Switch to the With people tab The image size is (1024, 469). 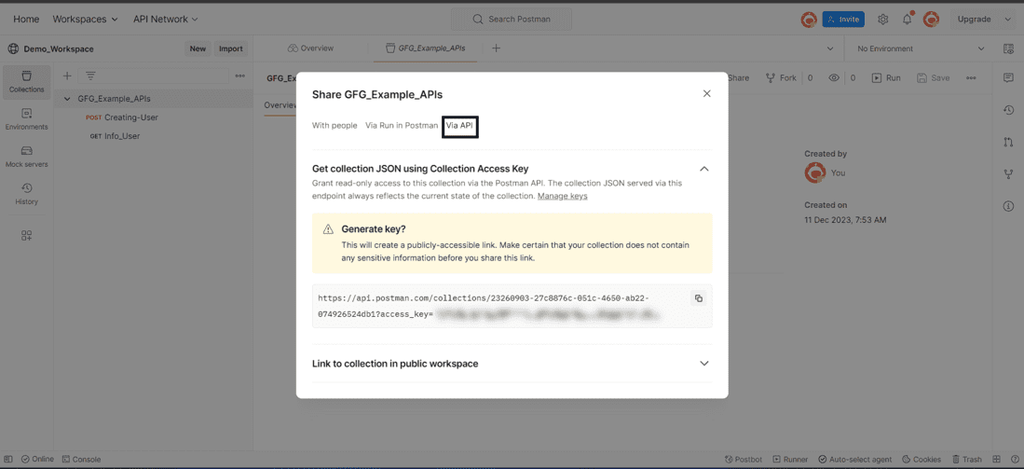334,125
